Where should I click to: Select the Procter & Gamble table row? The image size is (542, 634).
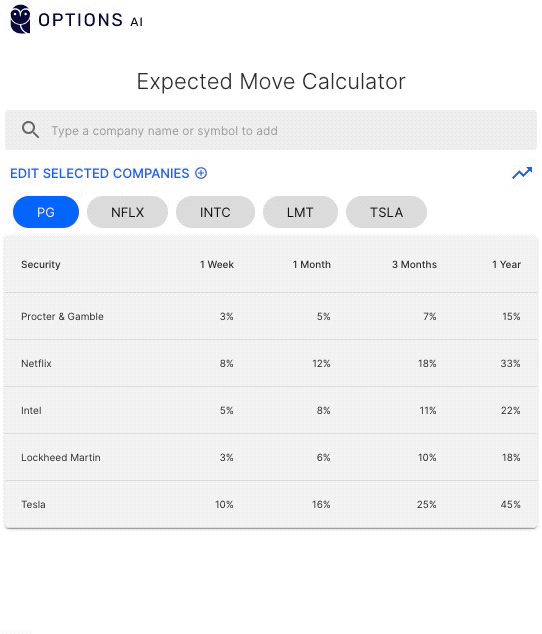tap(271, 316)
